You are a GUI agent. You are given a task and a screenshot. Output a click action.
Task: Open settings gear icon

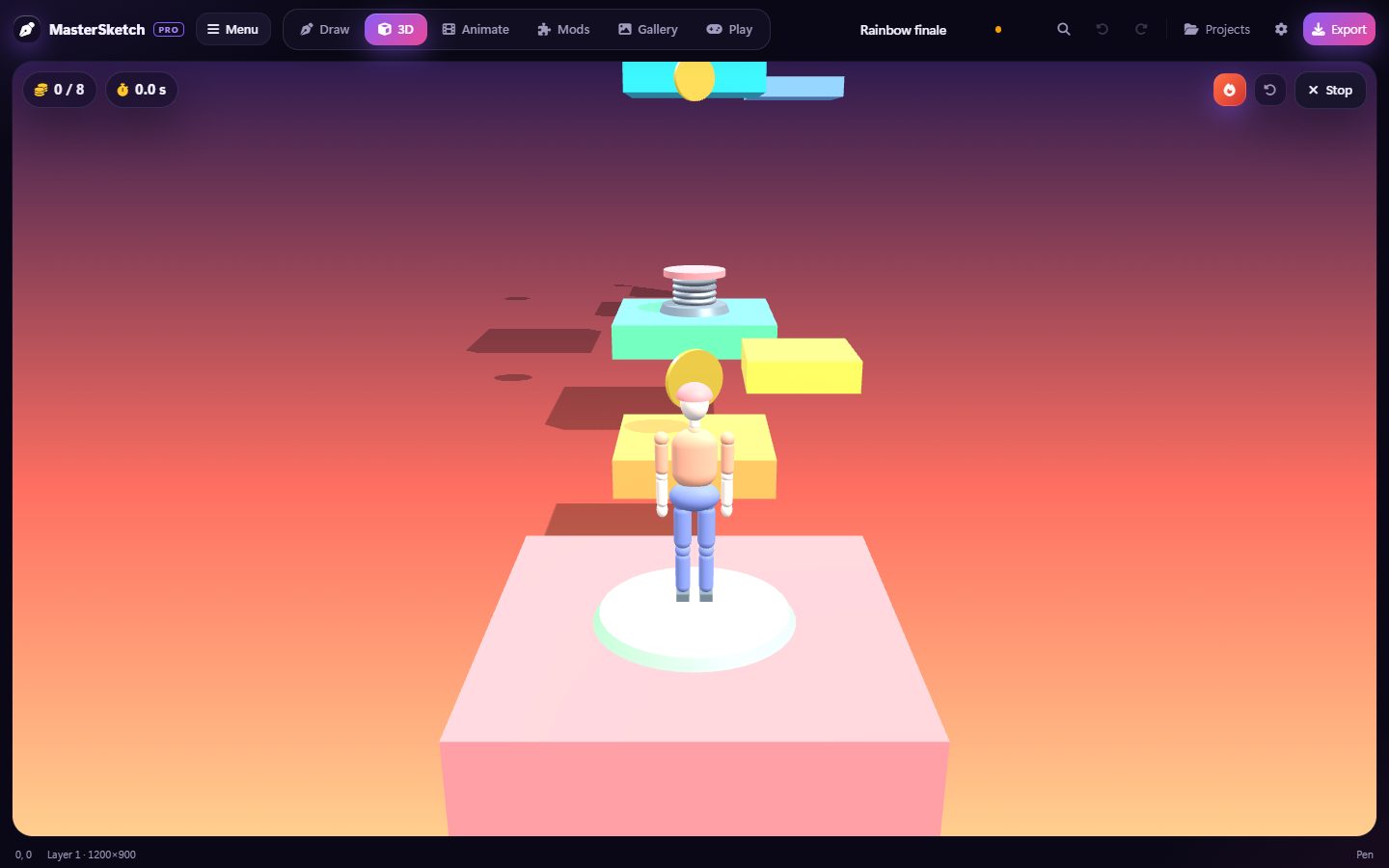click(1281, 29)
